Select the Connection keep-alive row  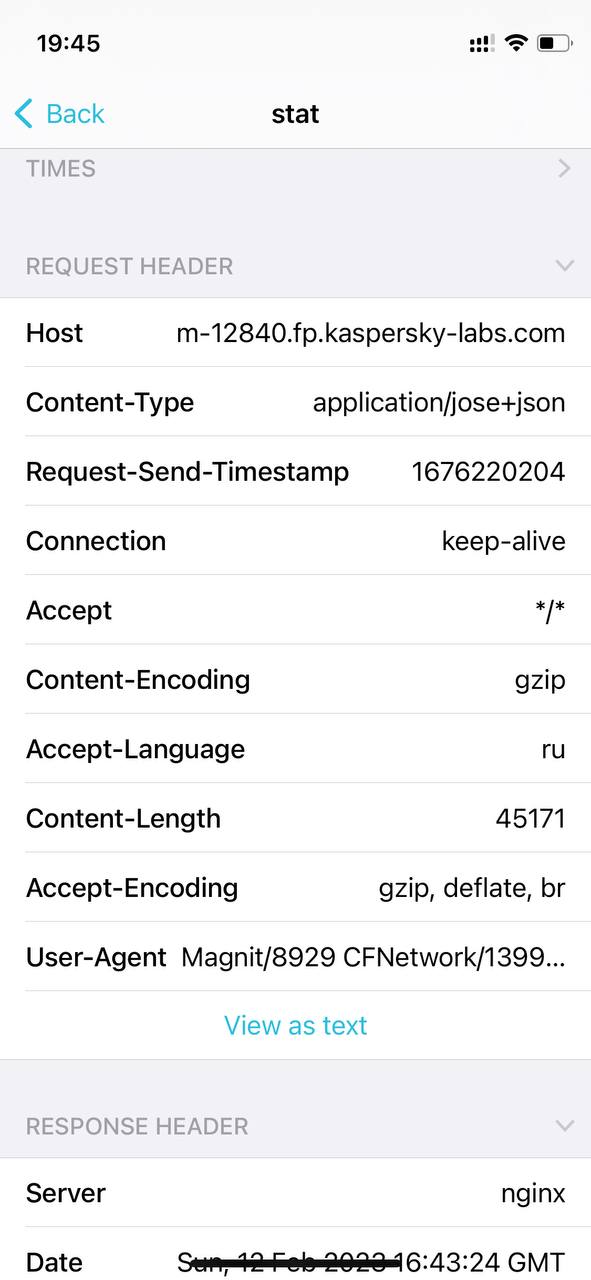[x=295, y=541]
